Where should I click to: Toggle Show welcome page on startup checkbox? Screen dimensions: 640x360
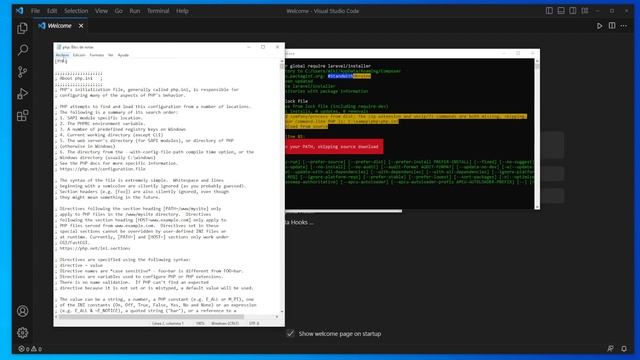pyautogui.click(x=290, y=333)
